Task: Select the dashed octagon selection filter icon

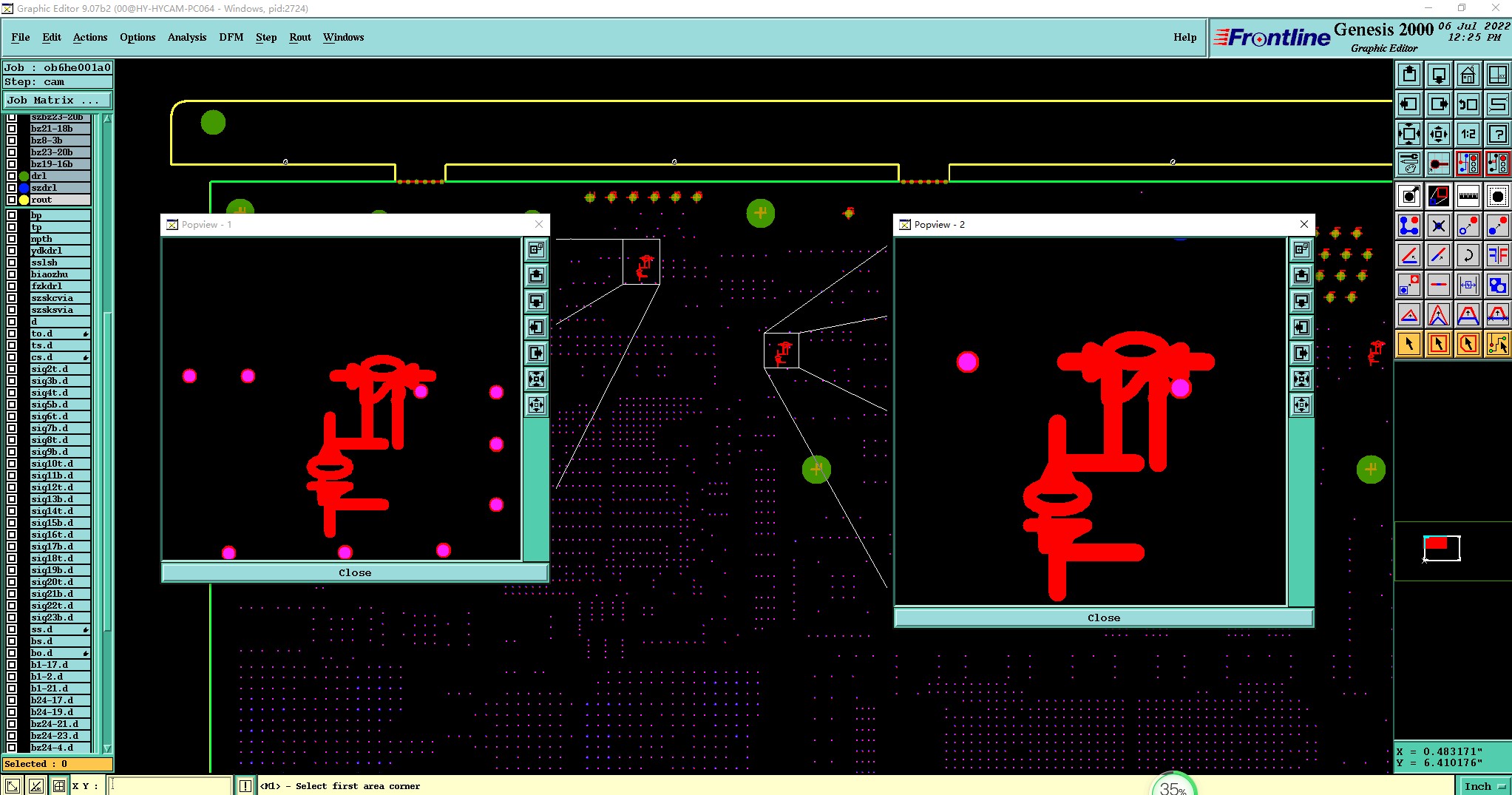Action: [1498, 196]
